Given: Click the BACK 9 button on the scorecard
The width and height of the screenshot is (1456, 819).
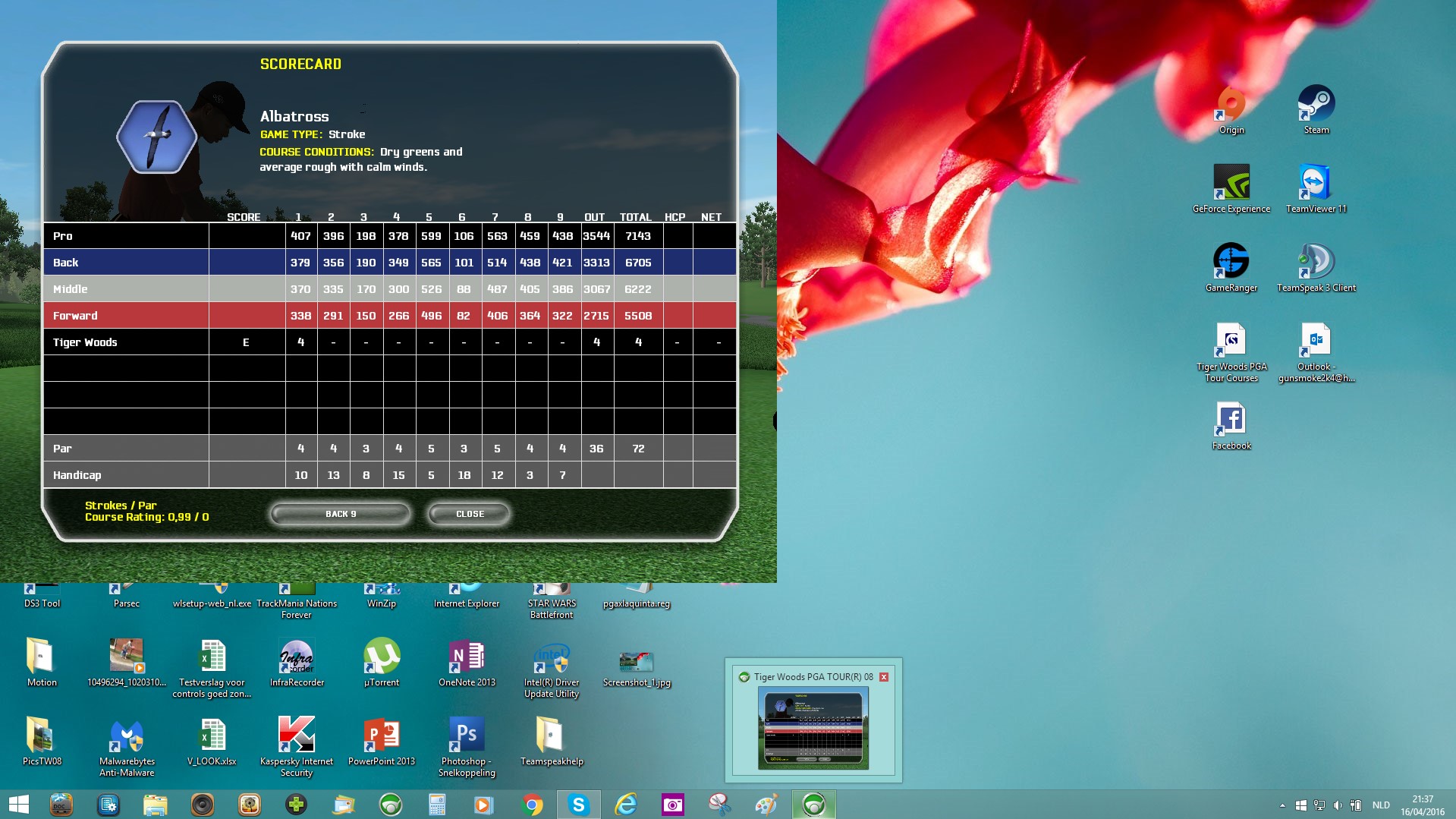Looking at the screenshot, I should pos(341,514).
